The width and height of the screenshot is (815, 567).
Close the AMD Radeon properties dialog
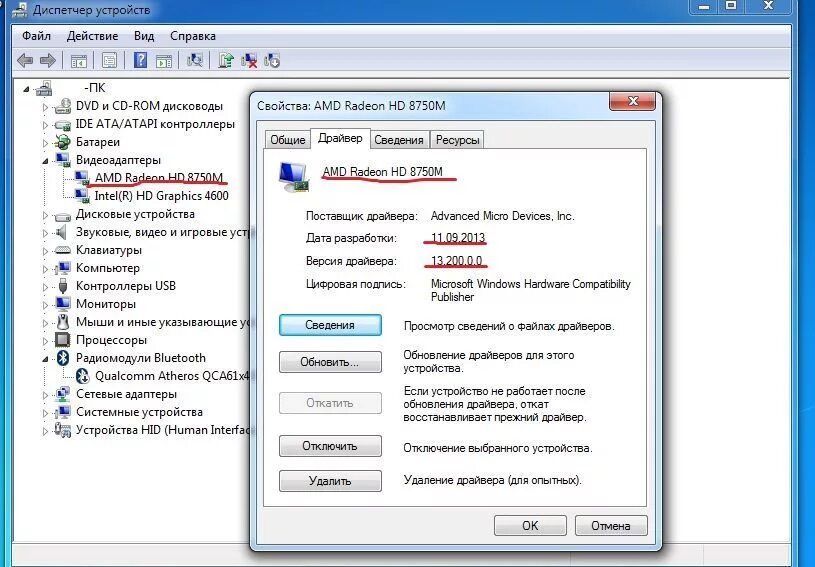632,101
